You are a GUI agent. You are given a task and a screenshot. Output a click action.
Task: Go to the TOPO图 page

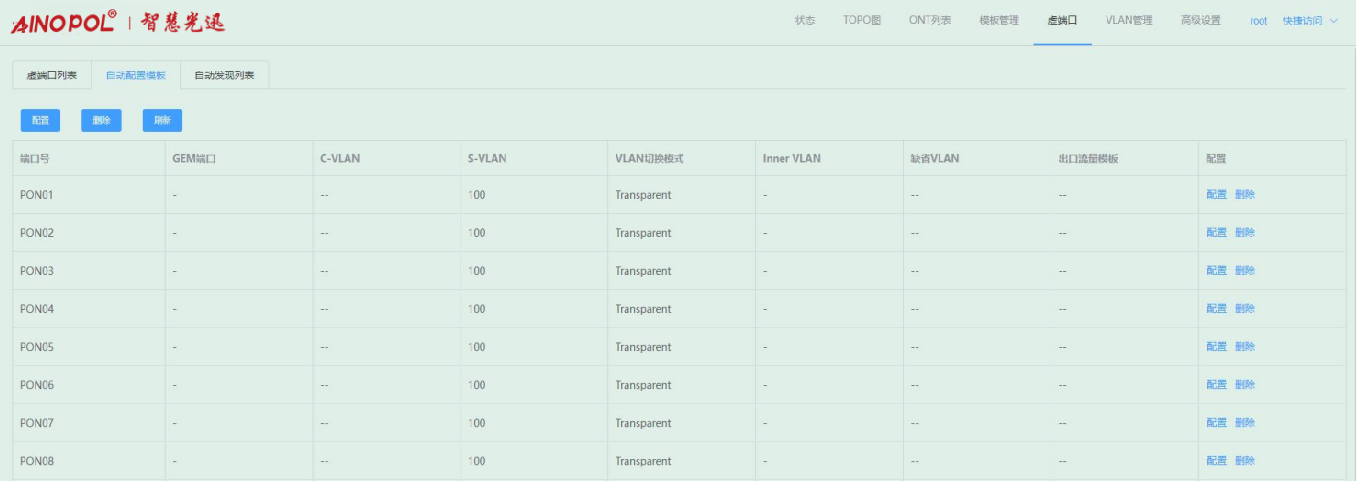tap(862, 21)
